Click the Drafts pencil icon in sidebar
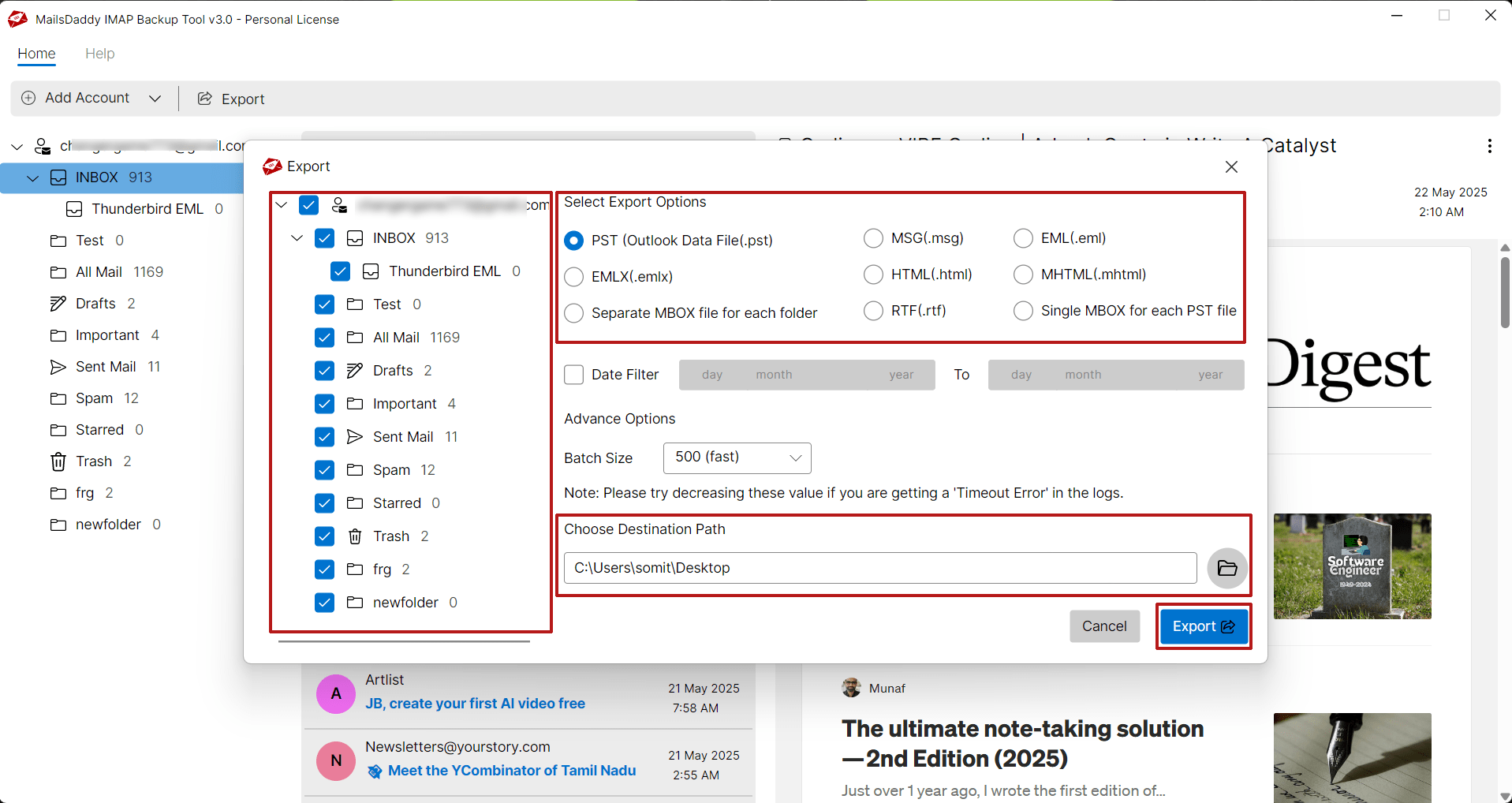The height and width of the screenshot is (803, 1512). 58,304
